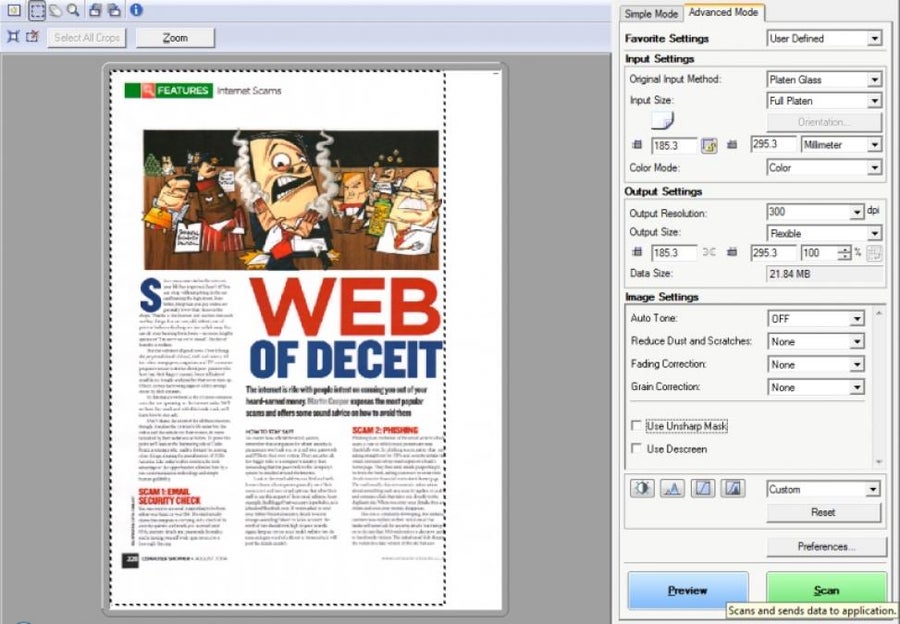Open the Custom tone curve dropdown
Image resolution: width=900 pixels, height=624 pixels.
pos(823,489)
